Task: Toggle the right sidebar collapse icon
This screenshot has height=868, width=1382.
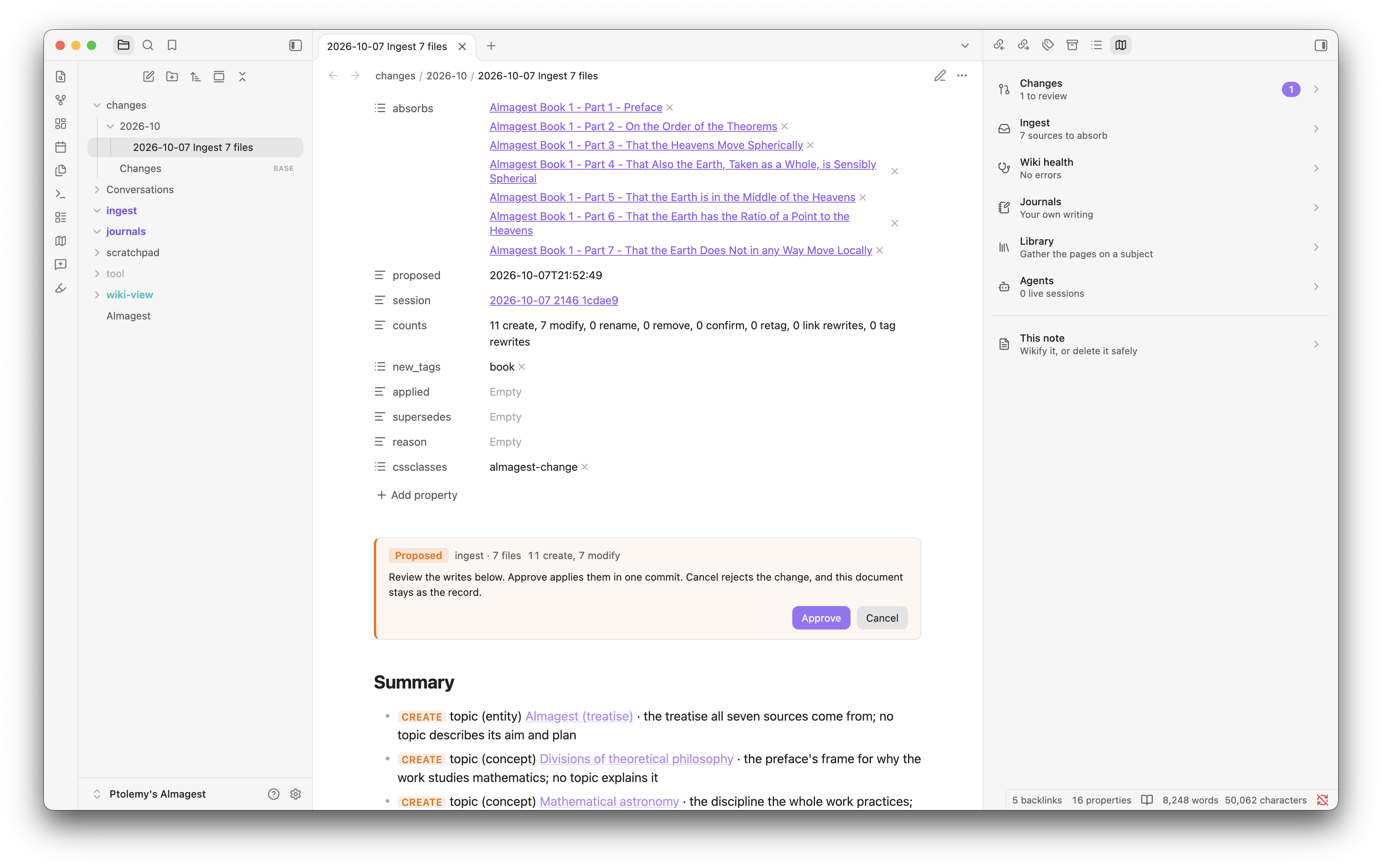Action: (x=1321, y=45)
